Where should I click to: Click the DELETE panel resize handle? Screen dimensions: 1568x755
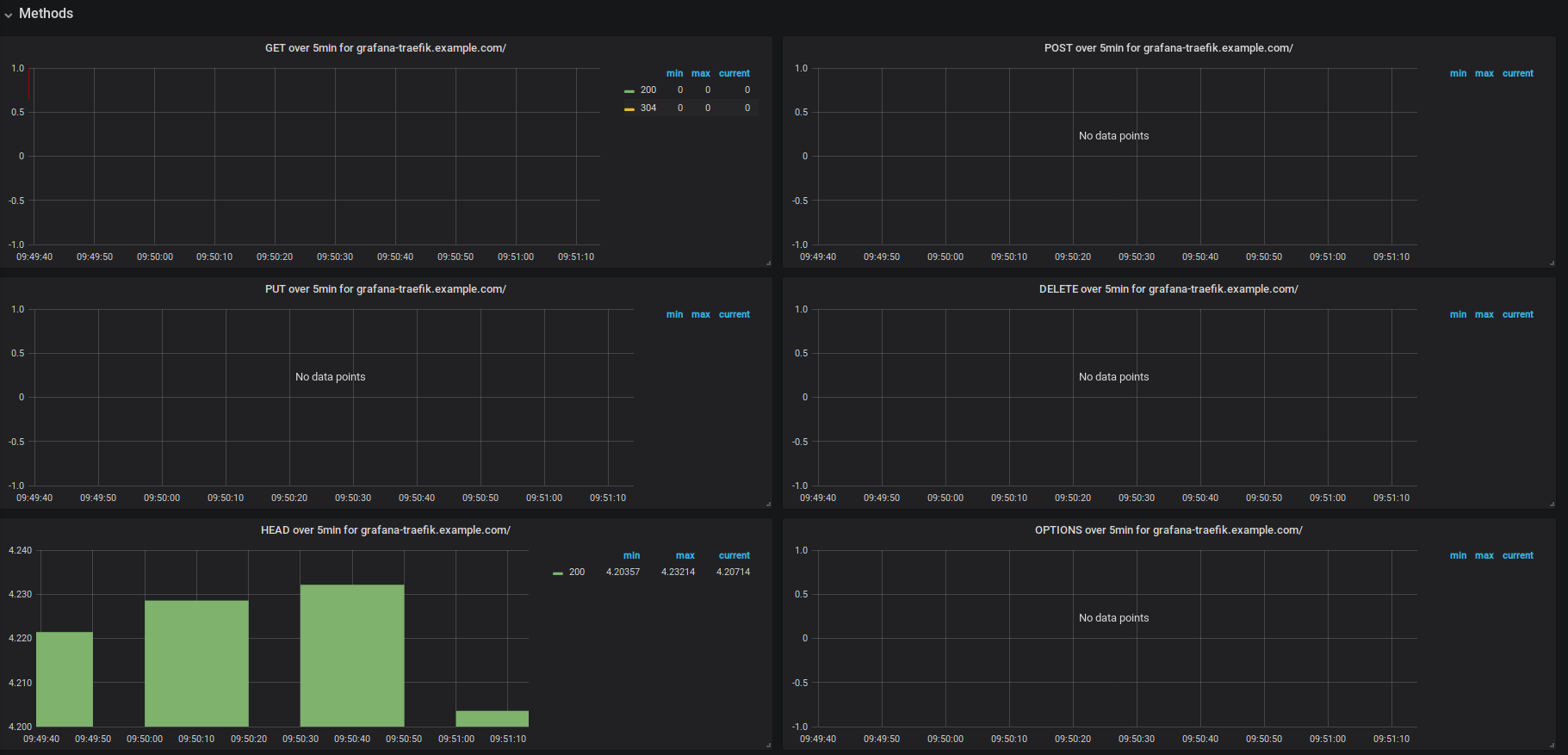click(1552, 504)
